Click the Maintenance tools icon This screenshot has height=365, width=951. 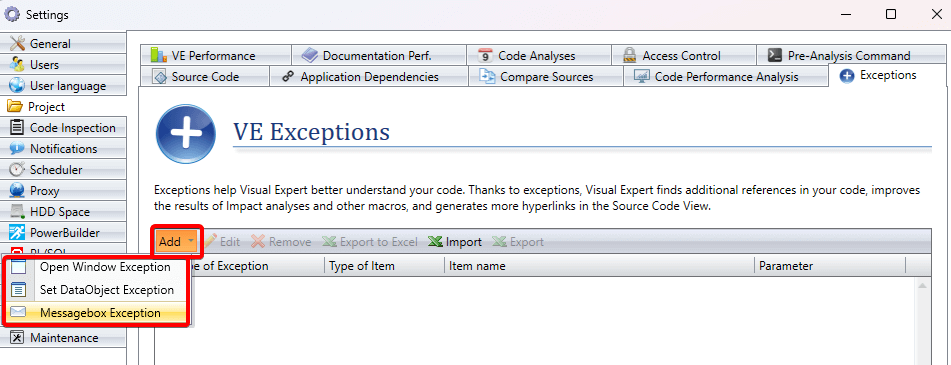[17, 338]
